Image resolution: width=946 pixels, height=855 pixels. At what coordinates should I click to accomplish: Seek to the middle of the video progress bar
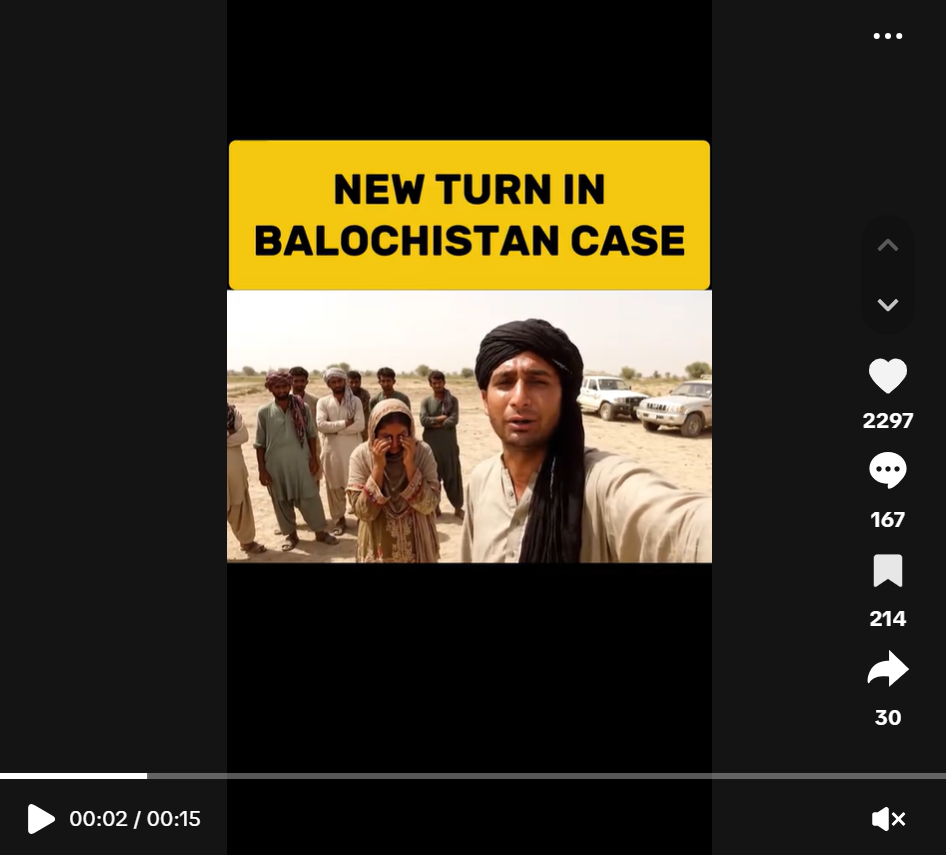(473, 776)
